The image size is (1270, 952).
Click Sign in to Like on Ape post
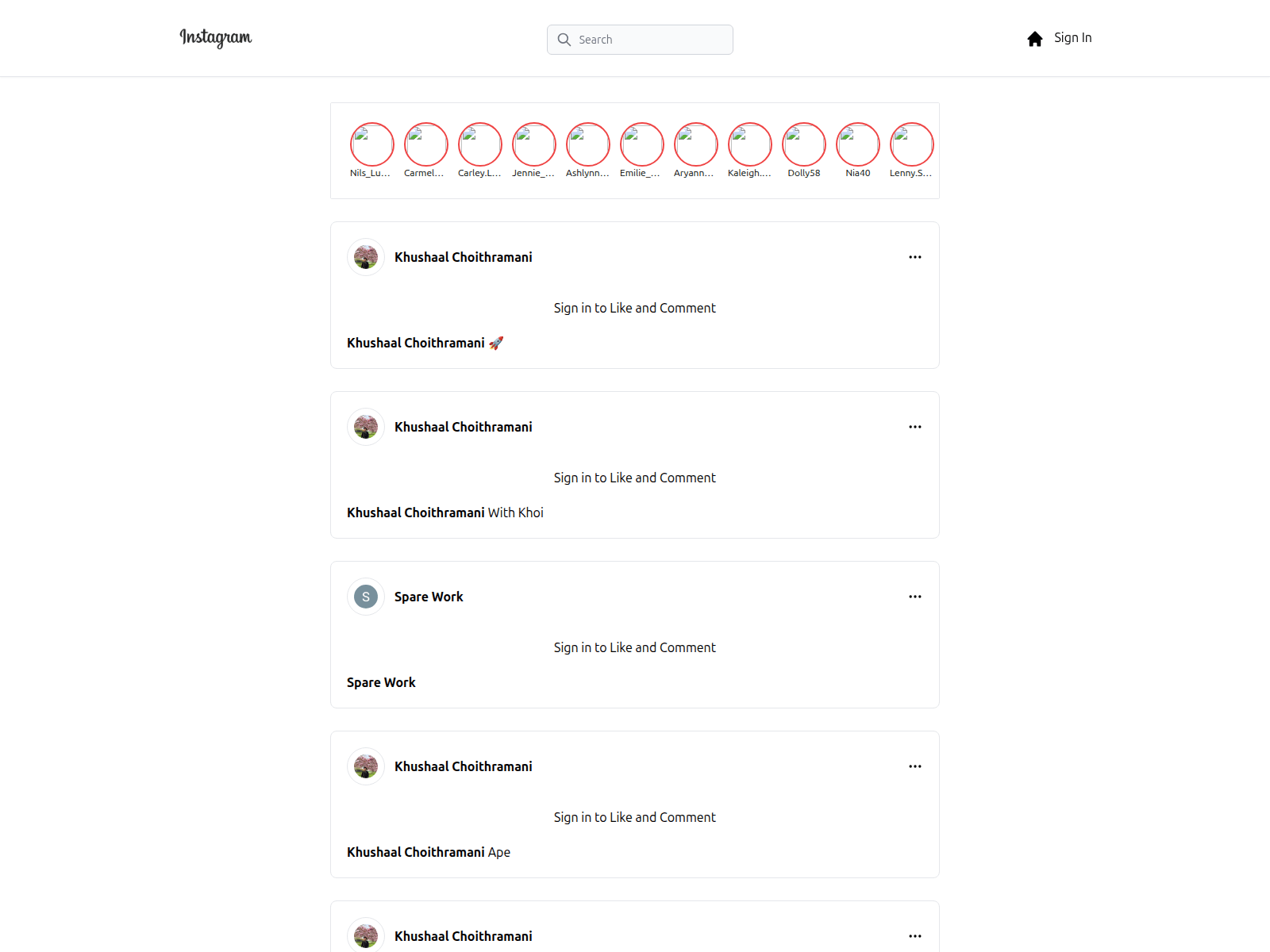click(x=634, y=817)
